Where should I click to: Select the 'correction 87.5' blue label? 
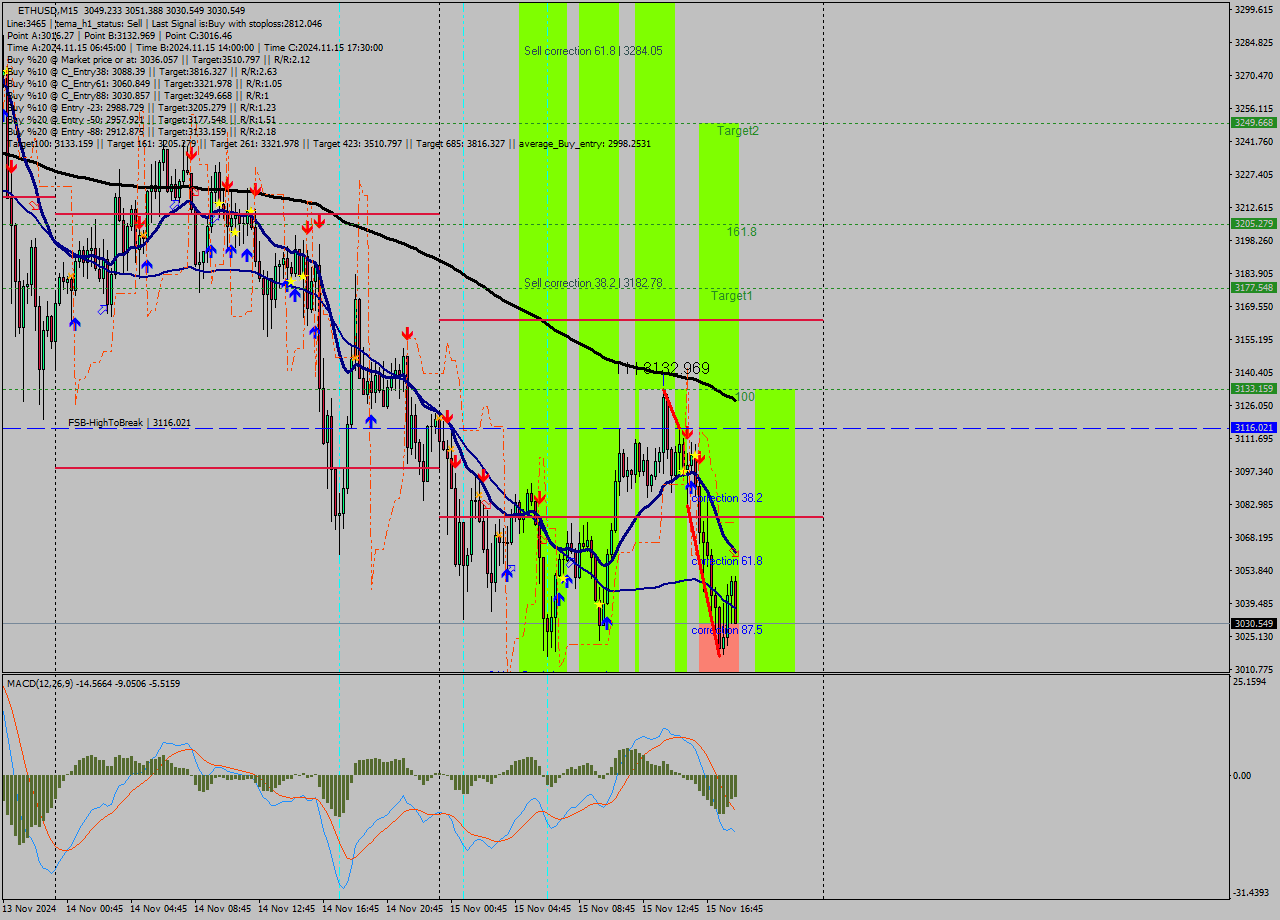click(x=727, y=630)
